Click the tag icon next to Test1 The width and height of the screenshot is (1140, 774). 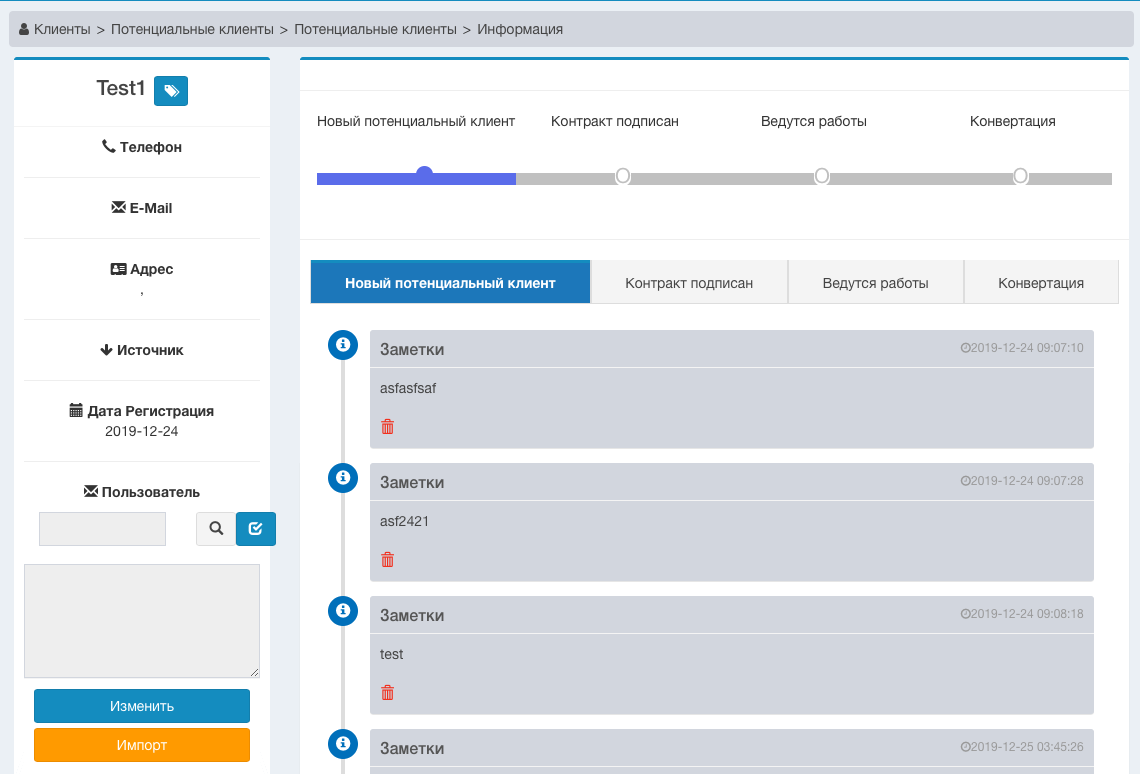(171, 90)
